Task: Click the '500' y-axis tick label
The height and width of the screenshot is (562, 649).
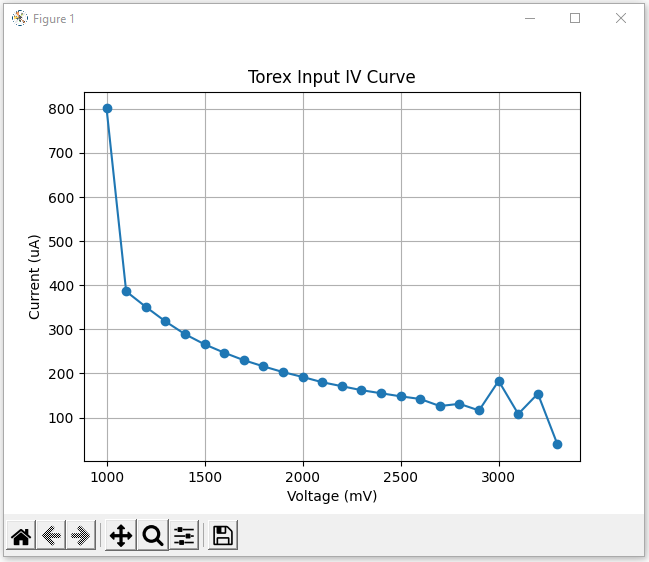Action: point(61,242)
